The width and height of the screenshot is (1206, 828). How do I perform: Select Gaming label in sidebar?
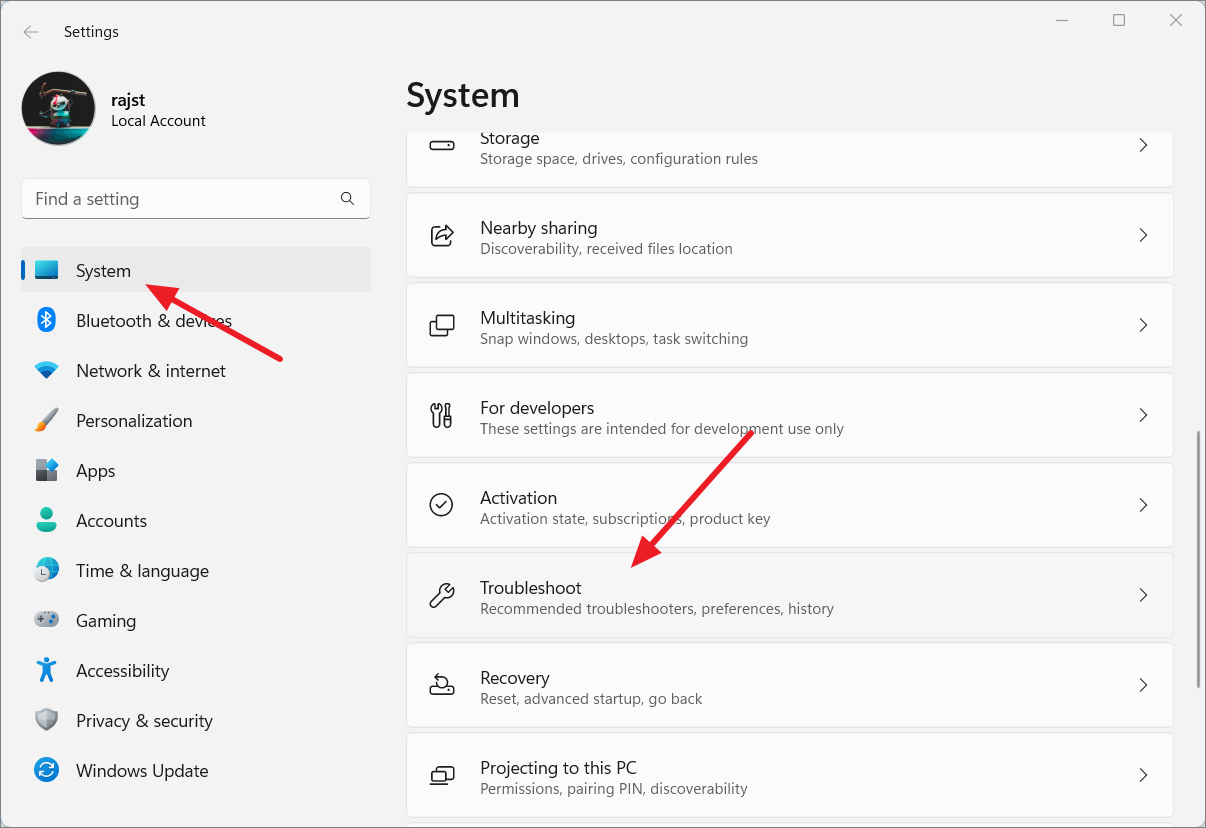106,621
